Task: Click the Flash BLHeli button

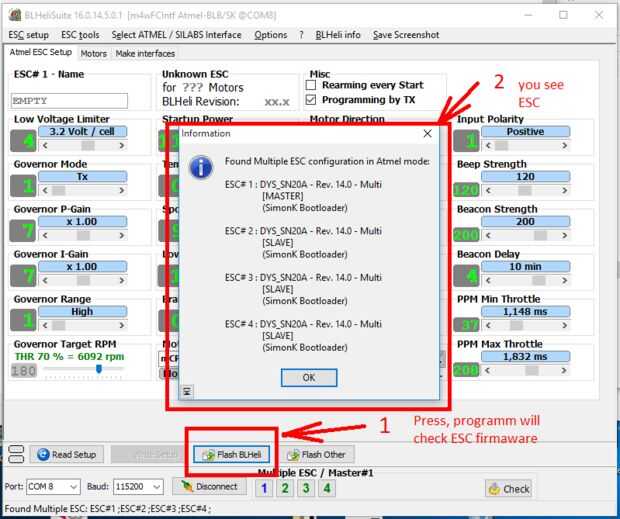Action: [232, 455]
